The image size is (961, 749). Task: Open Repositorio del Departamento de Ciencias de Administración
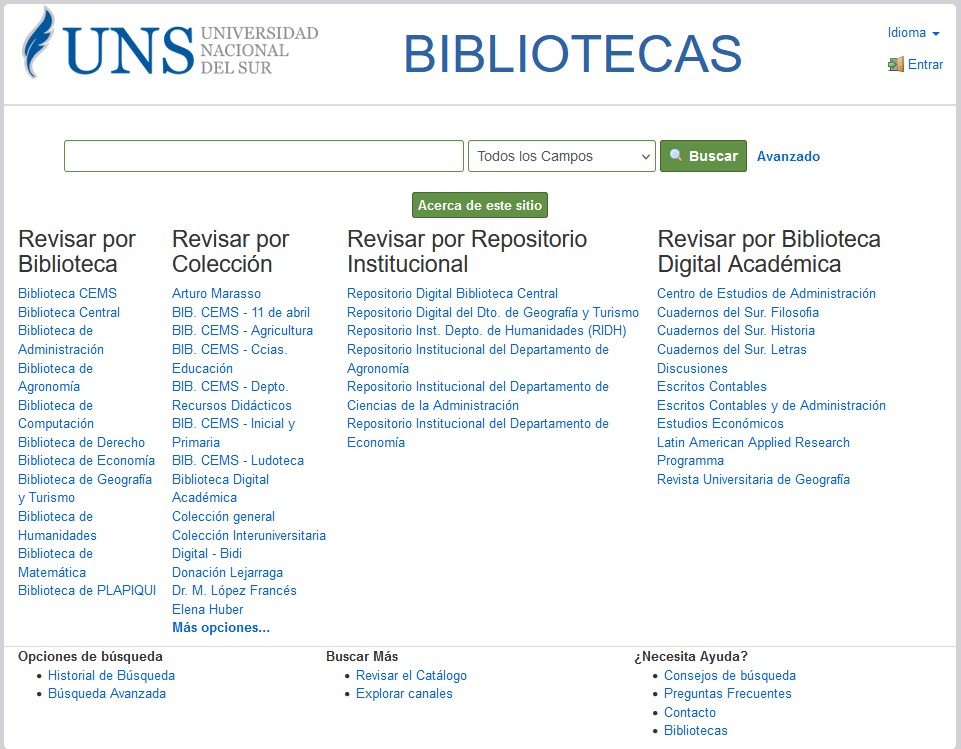pyautogui.click(x=477, y=396)
